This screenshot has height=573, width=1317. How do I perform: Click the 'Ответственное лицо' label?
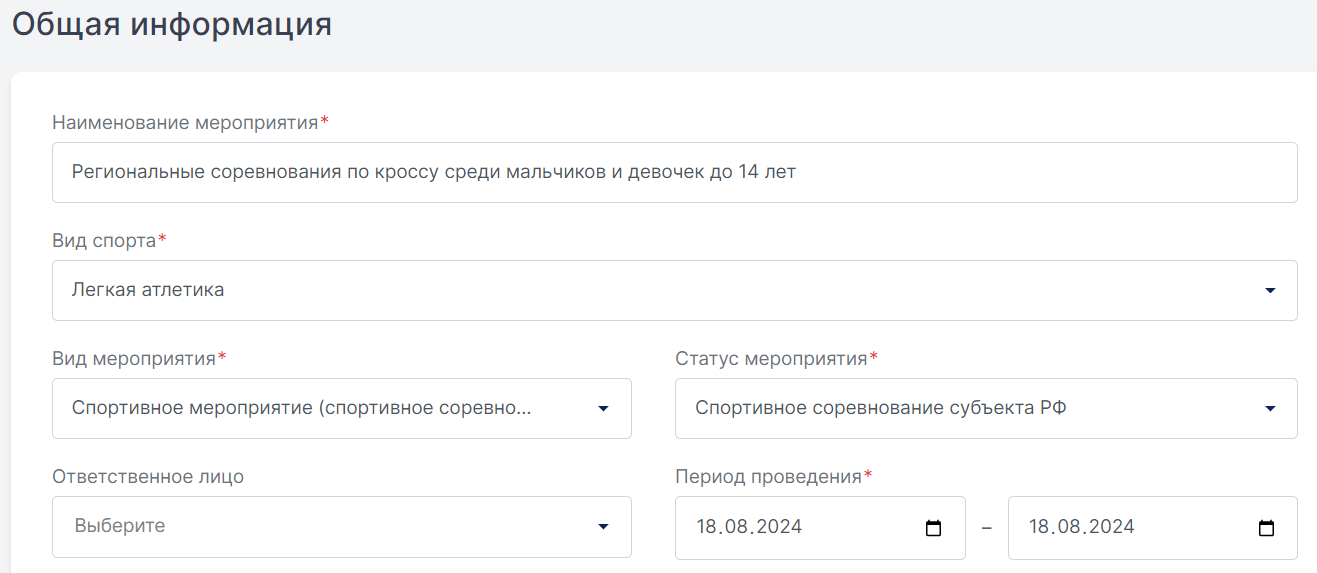[148, 477]
